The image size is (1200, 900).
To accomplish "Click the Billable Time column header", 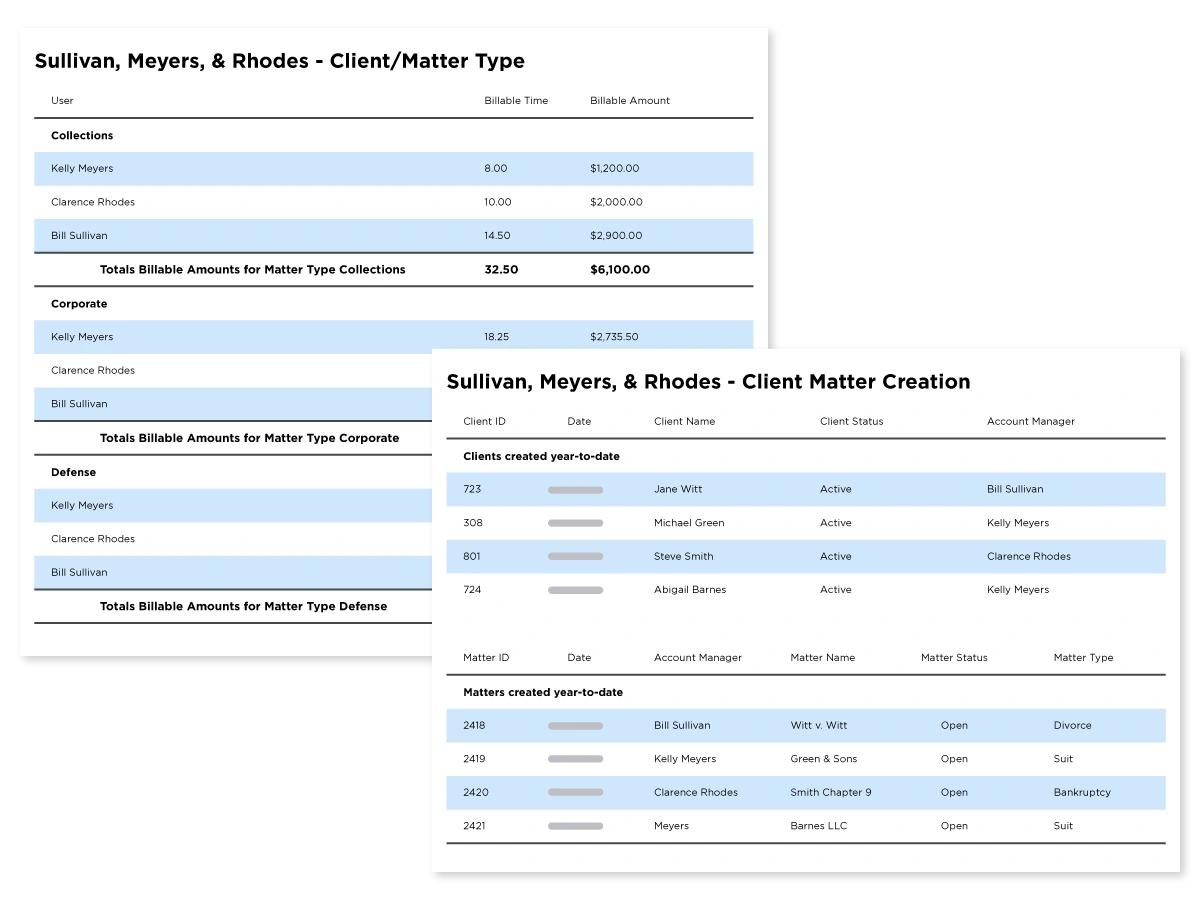I will (x=516, y=100).
